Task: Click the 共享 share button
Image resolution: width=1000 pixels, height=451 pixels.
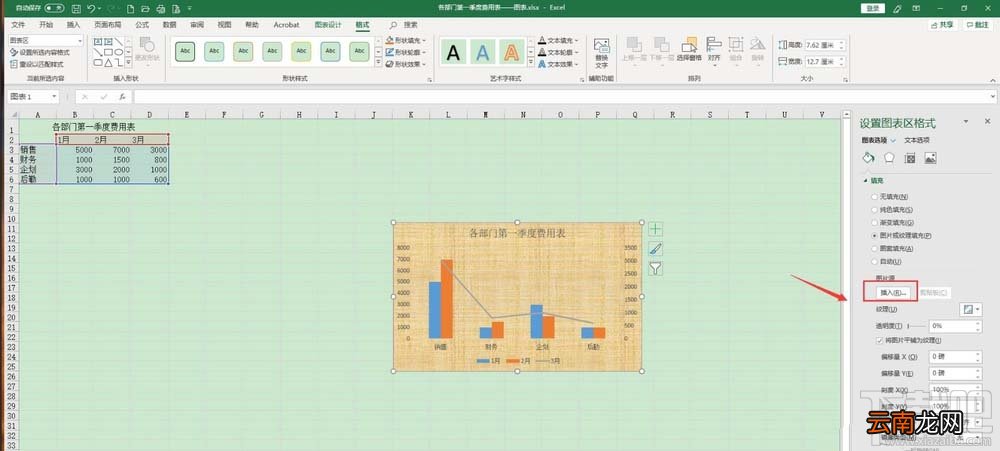Action: click(943, 25)
